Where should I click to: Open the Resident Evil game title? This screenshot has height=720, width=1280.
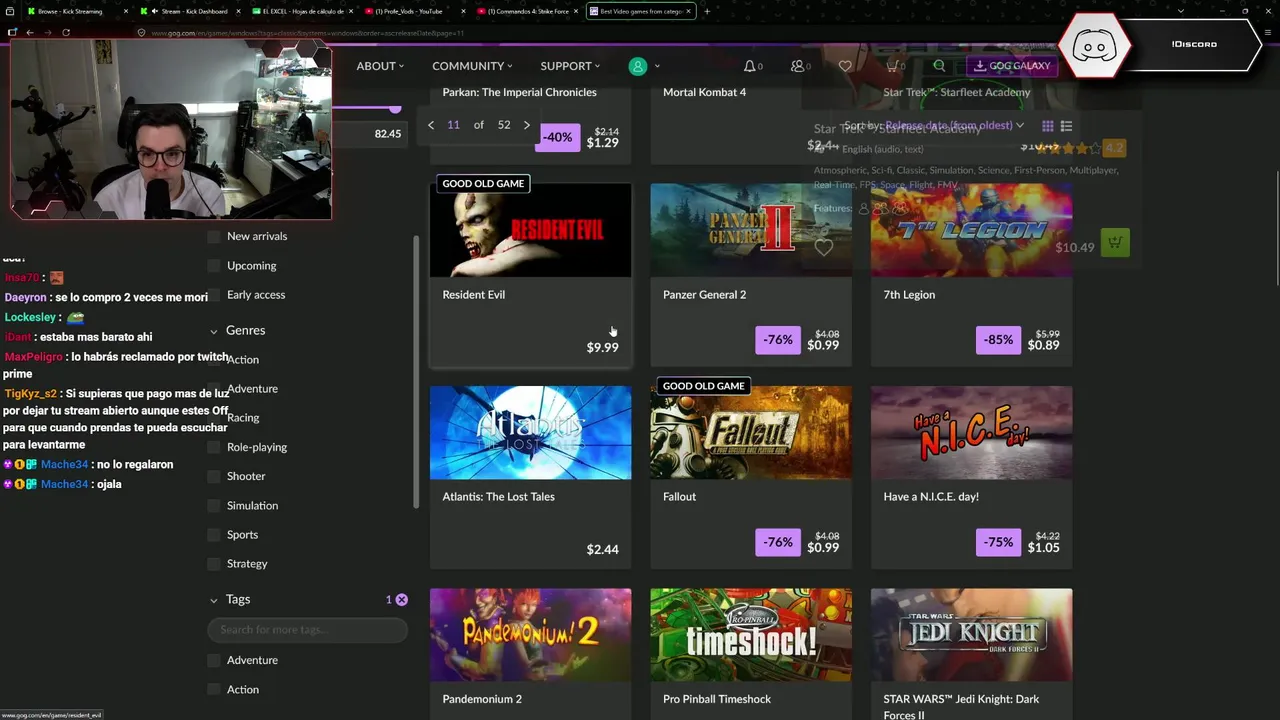pos(474,295)
